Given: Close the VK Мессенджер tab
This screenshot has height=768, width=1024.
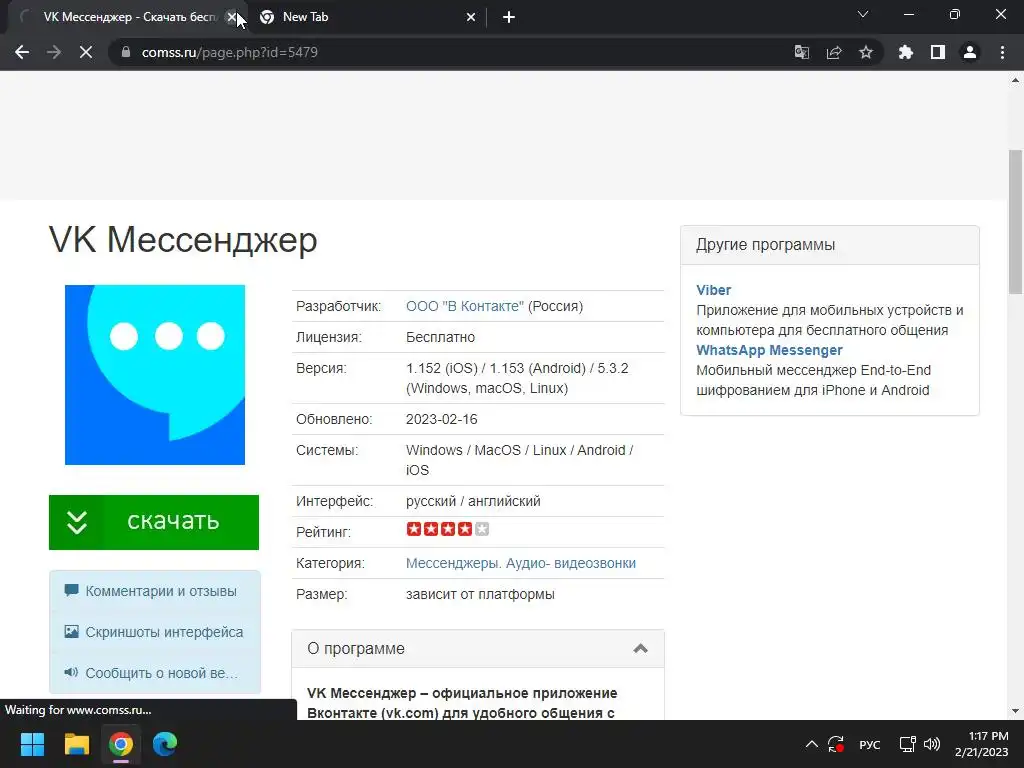Looking at the screenshot, I should coord(231,18).
